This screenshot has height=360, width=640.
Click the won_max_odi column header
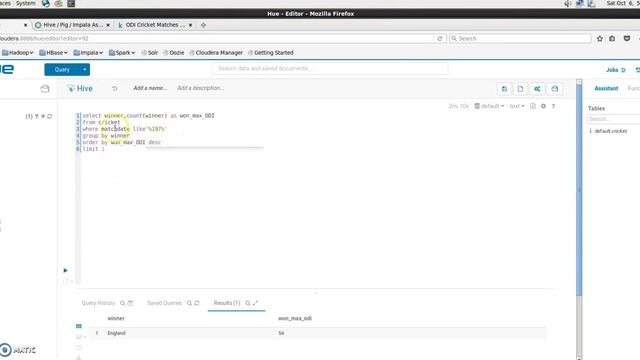(295, 318)
